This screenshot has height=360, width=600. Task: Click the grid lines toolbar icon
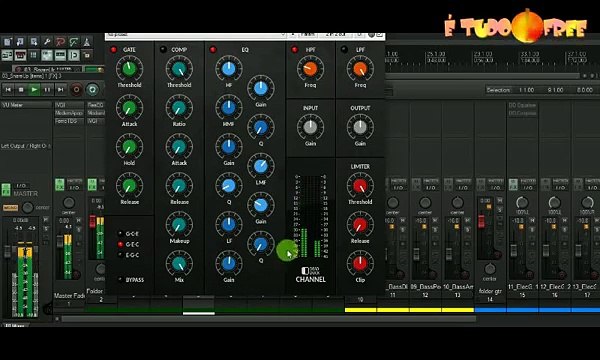click(34, 55)
